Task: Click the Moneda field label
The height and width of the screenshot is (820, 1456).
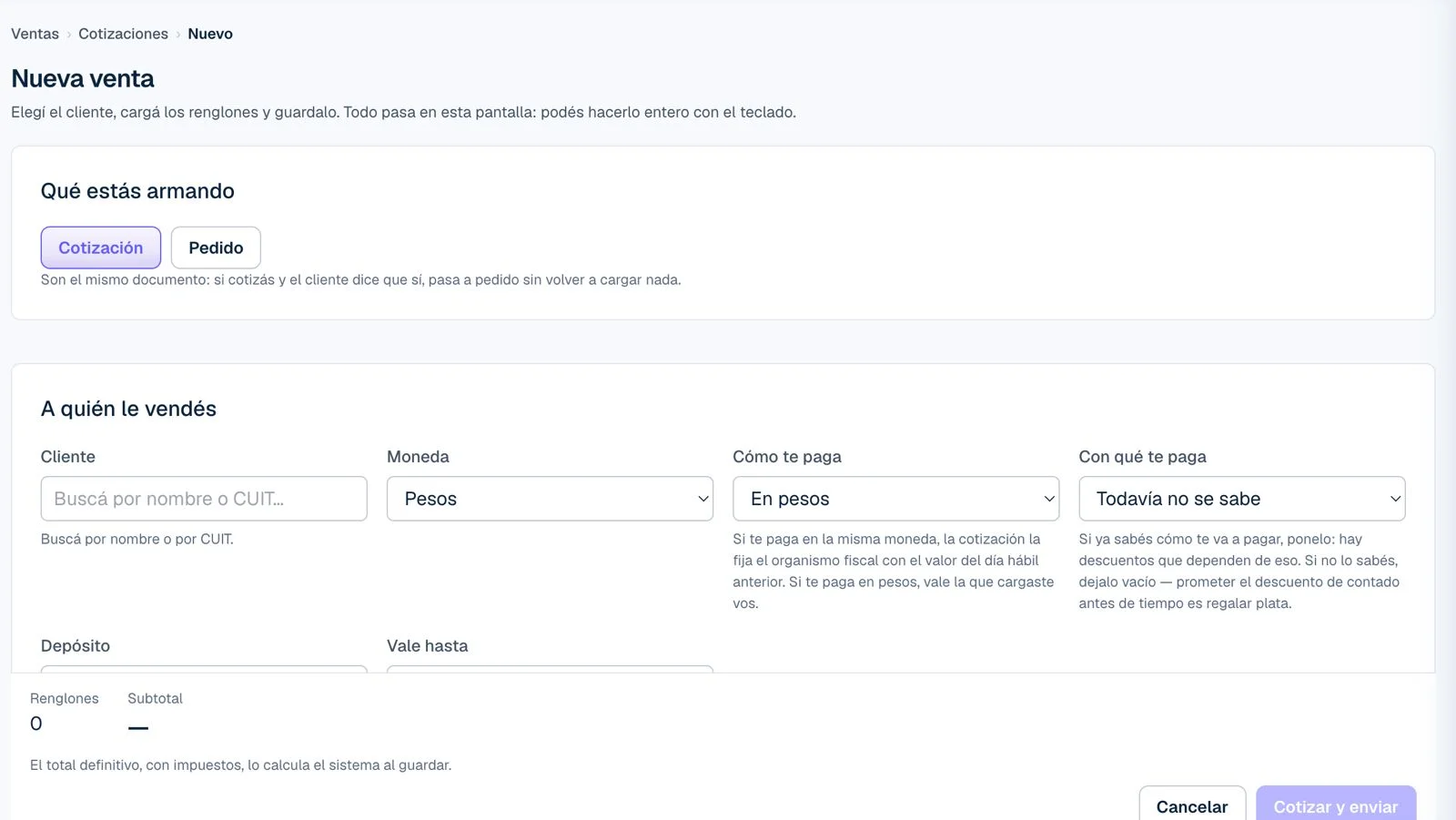Action: (418, 456)
